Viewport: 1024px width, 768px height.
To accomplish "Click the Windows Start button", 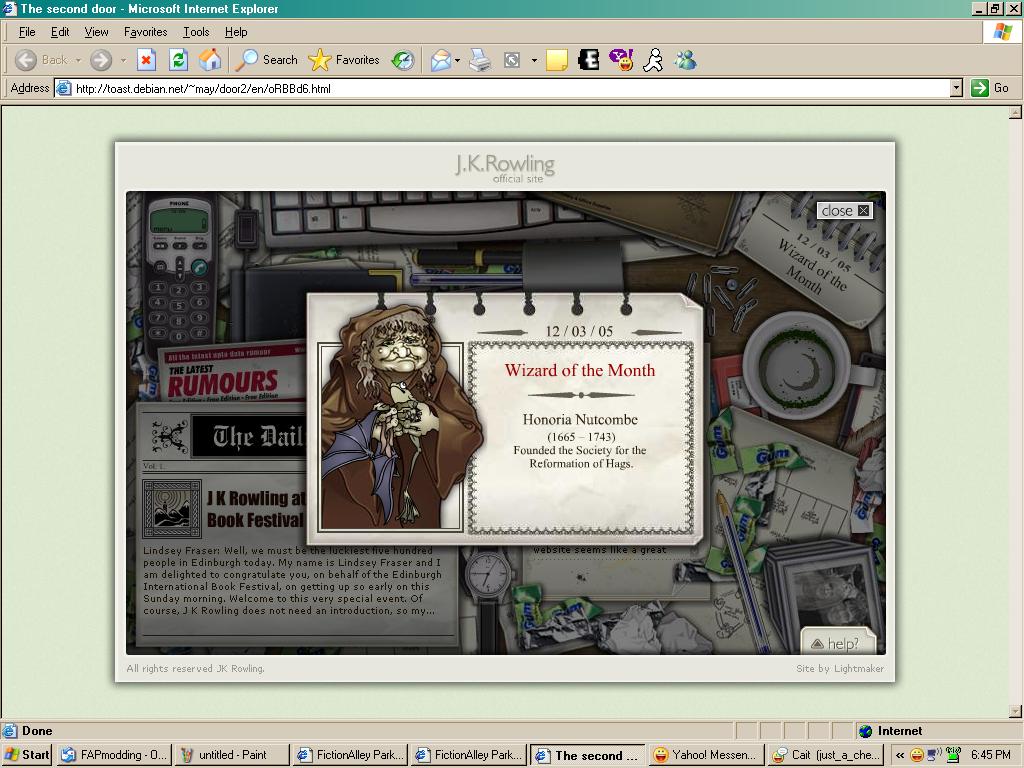I will coord(27,755).
